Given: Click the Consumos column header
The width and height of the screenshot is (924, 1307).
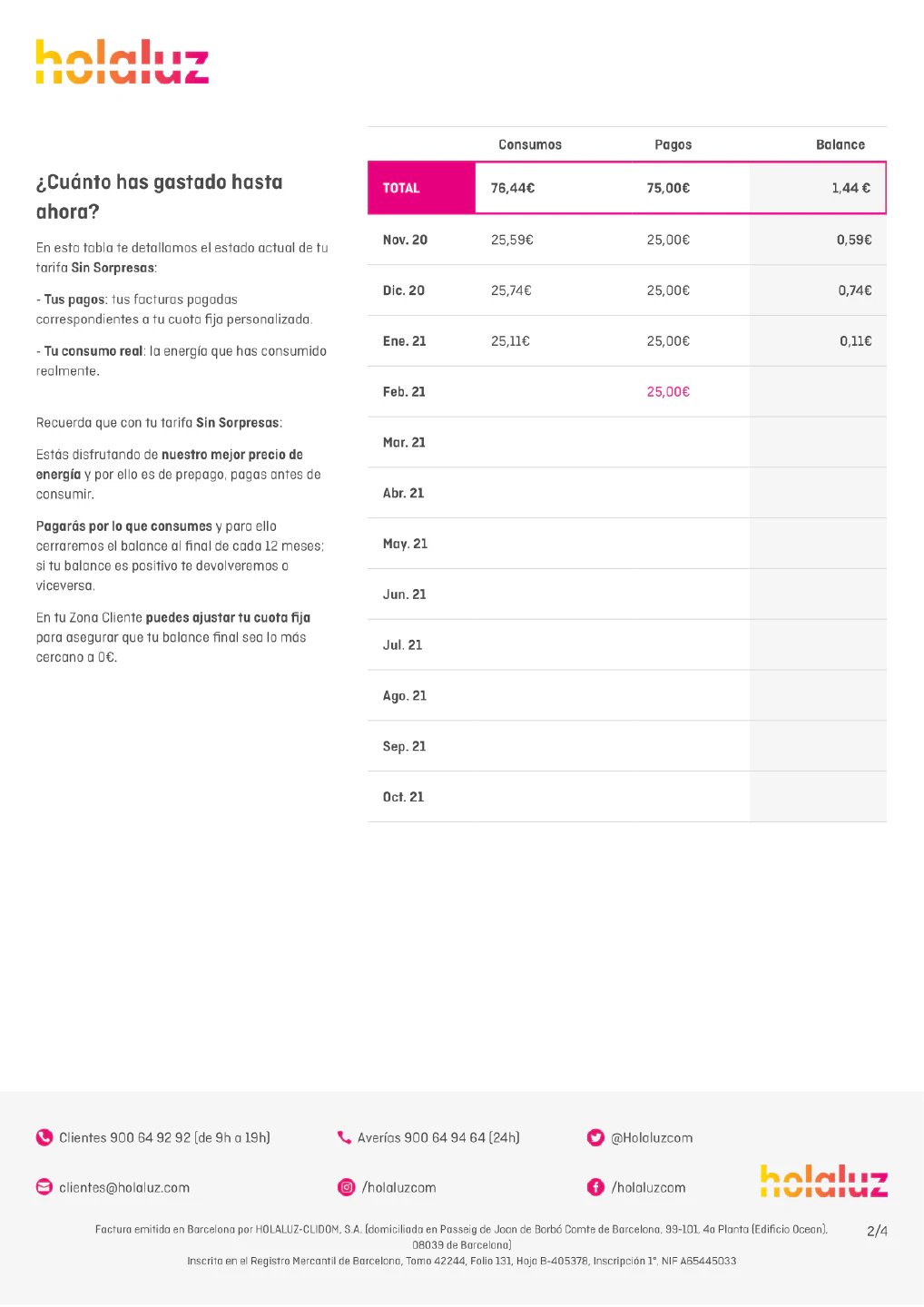Looking at the screenshot, I should [x=530, y=144].
